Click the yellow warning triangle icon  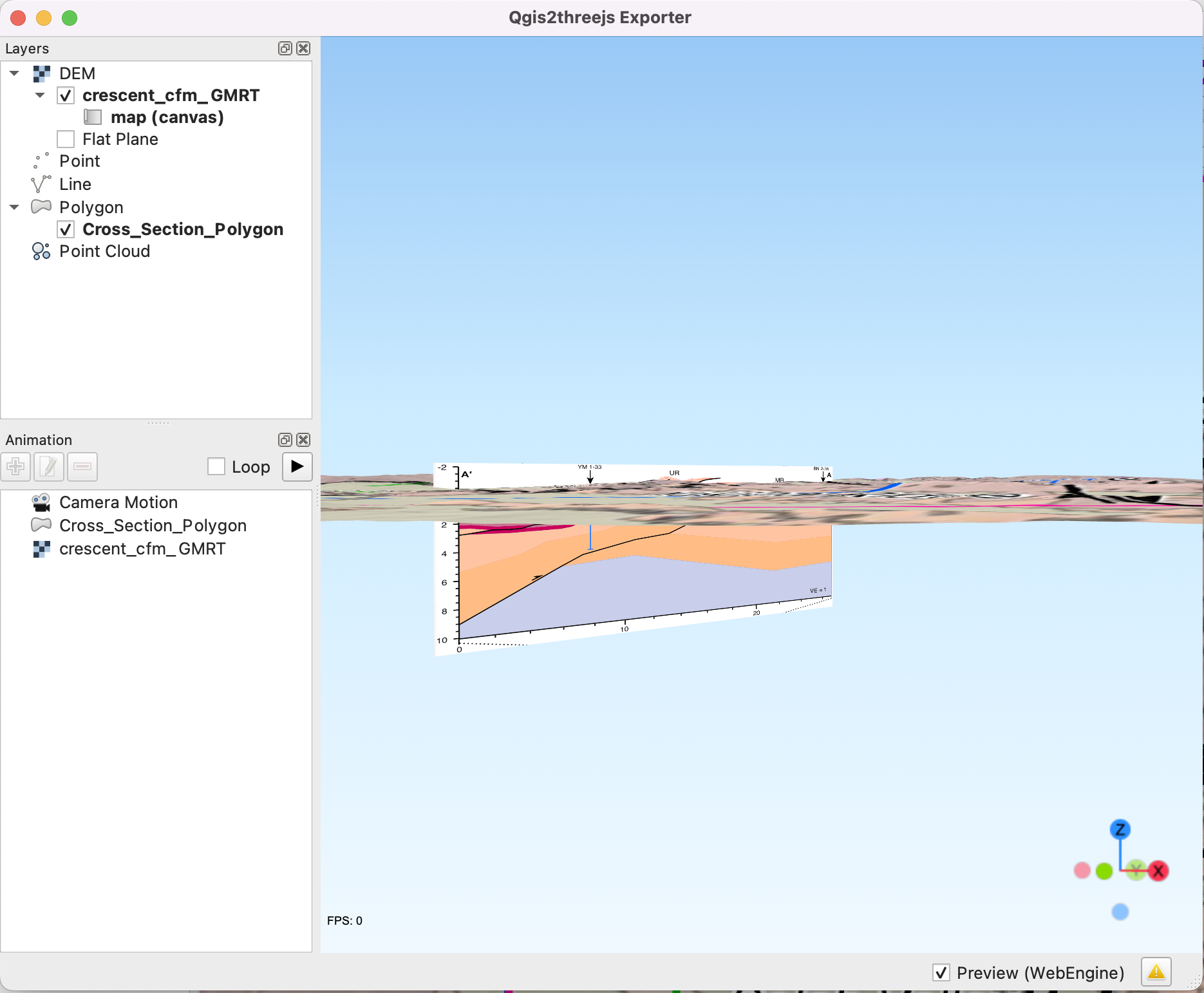[1156, 972]
